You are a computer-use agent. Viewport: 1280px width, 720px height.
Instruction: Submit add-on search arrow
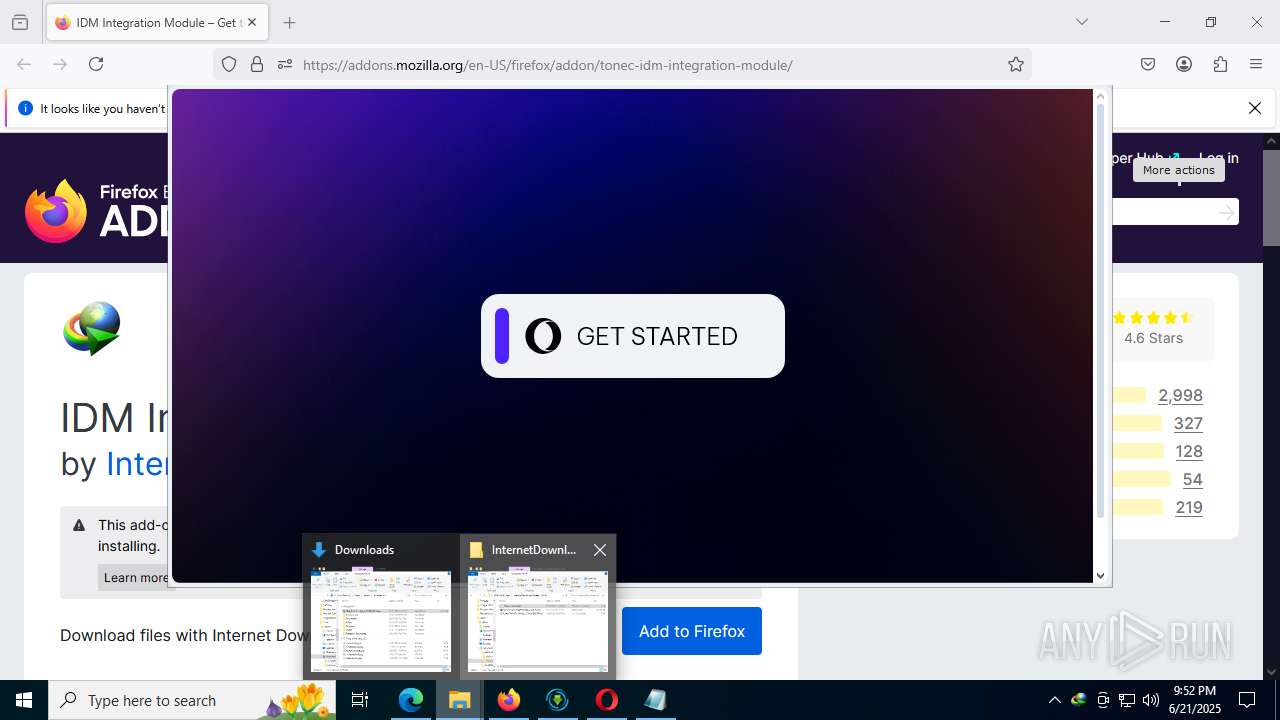pos(1227,212)
